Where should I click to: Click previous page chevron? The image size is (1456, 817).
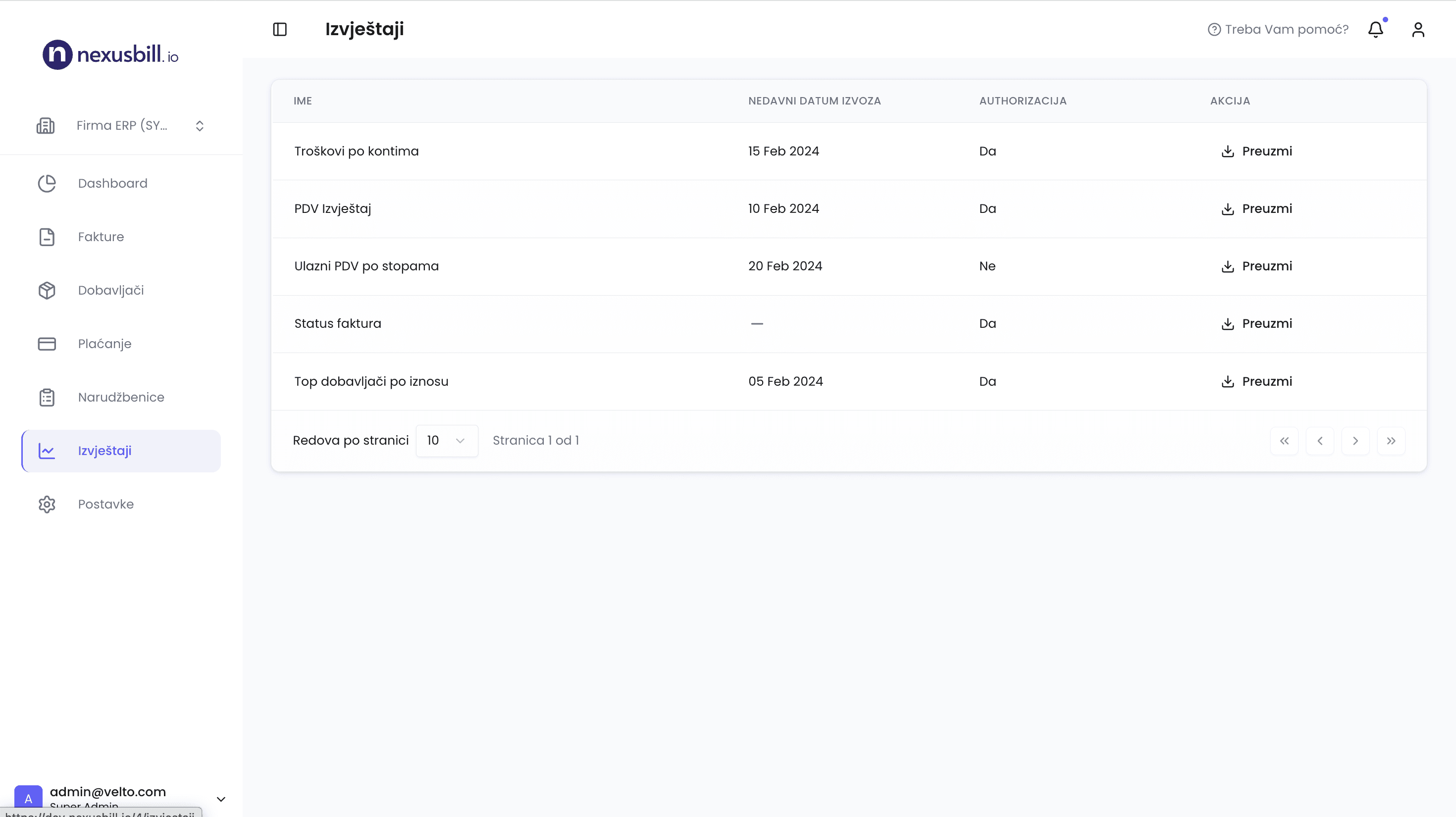1320,441
